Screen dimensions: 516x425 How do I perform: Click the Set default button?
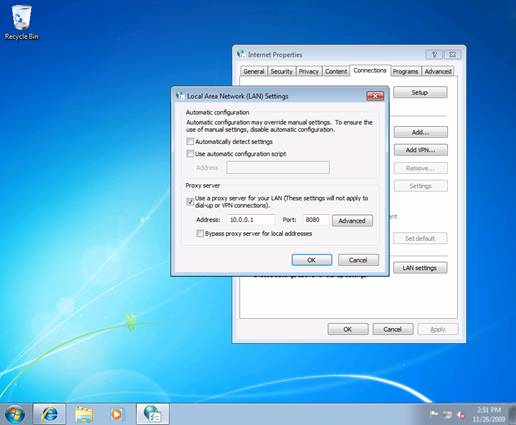pos(420,238)
